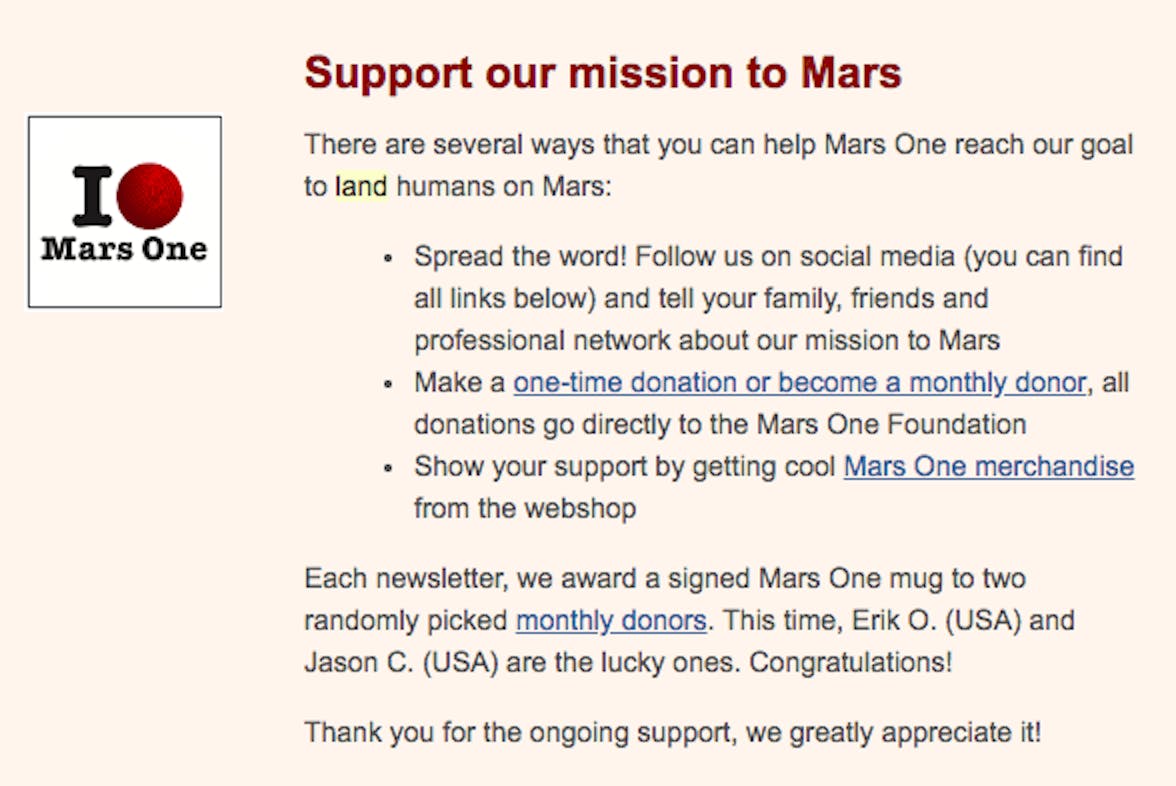The height and width of the screenshot is (786, 1176).
Task: Click the Congratulations! word
Action: click(x=850, y=663)
